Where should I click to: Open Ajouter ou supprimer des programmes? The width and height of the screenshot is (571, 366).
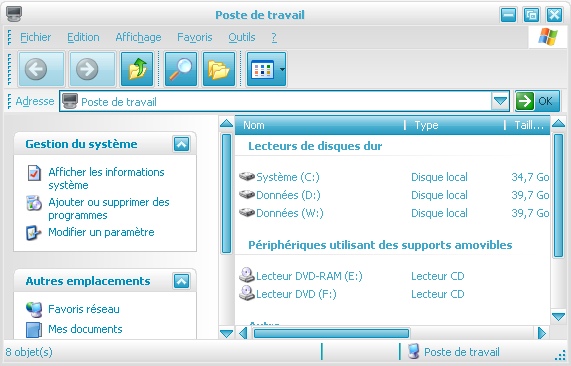coord(109,208)
